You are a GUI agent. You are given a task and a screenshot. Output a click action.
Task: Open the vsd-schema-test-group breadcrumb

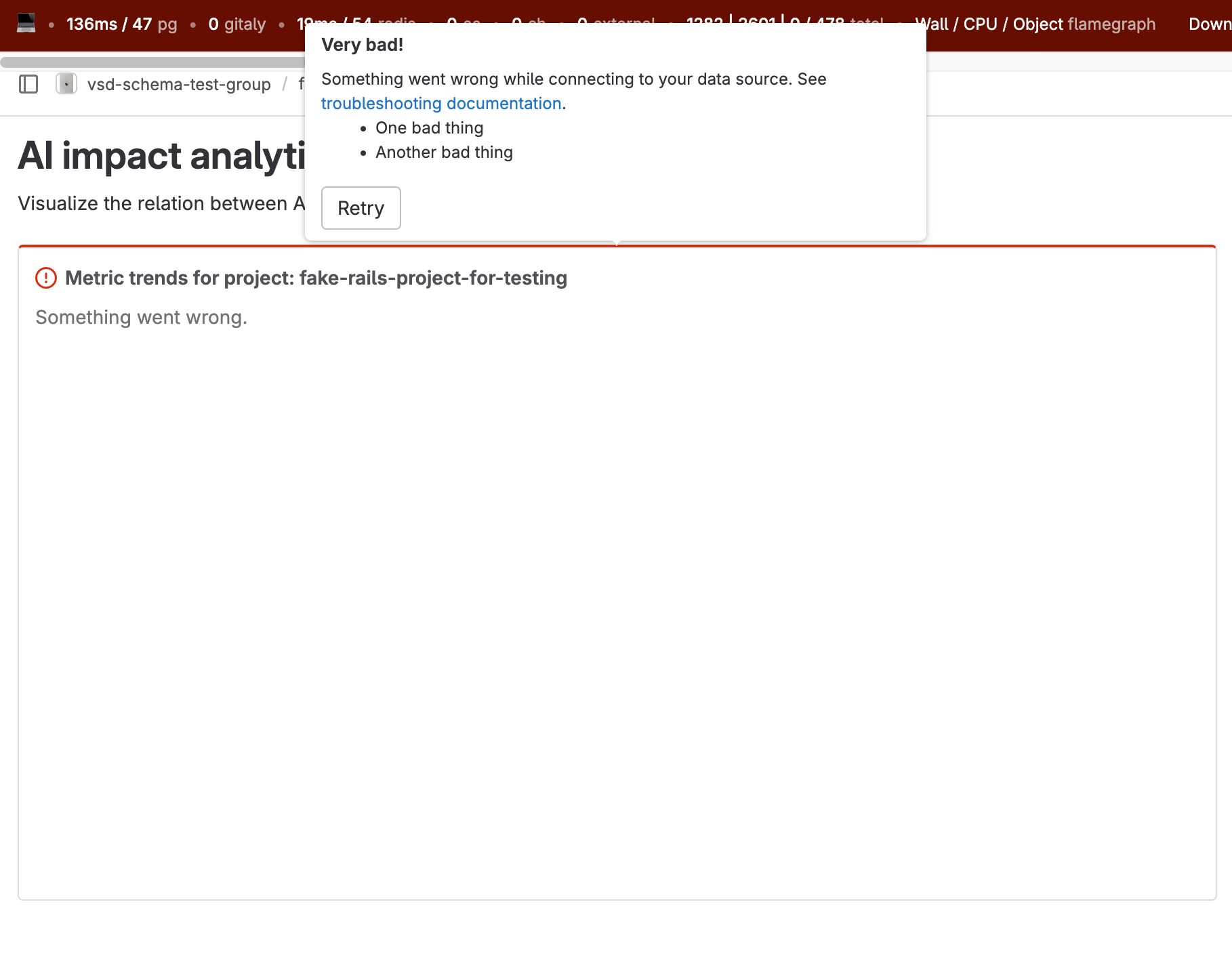(x=179, y=85)
